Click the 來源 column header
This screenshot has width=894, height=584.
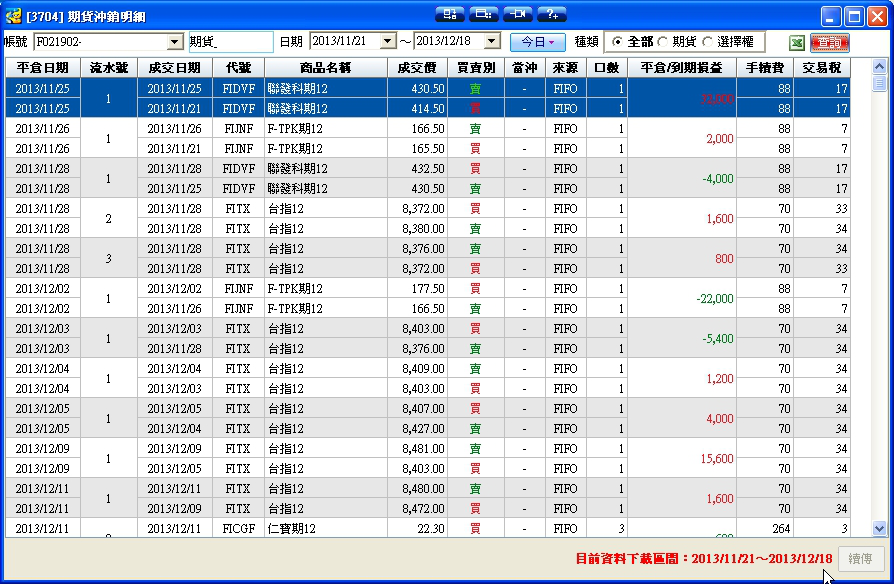[x=566, y=68]
